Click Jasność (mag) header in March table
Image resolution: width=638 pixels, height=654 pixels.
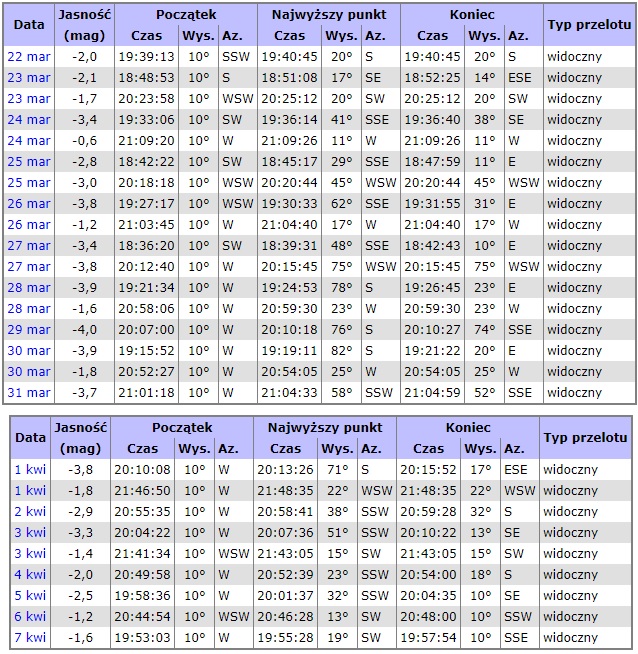(84, 25)
